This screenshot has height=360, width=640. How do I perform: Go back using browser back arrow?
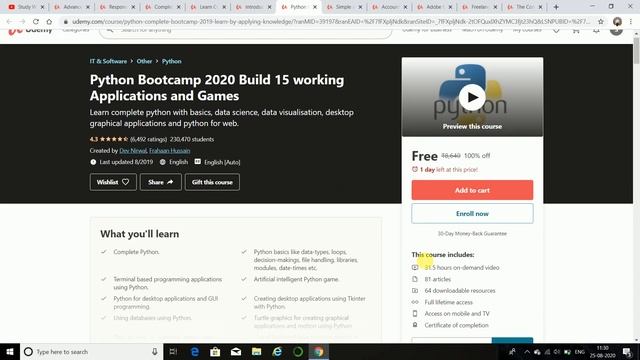tap(9, 21)
